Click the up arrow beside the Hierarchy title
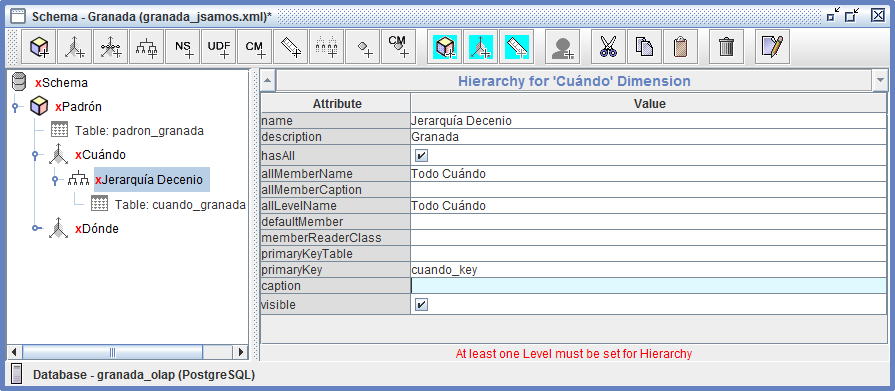 click(x=269, y=80)
